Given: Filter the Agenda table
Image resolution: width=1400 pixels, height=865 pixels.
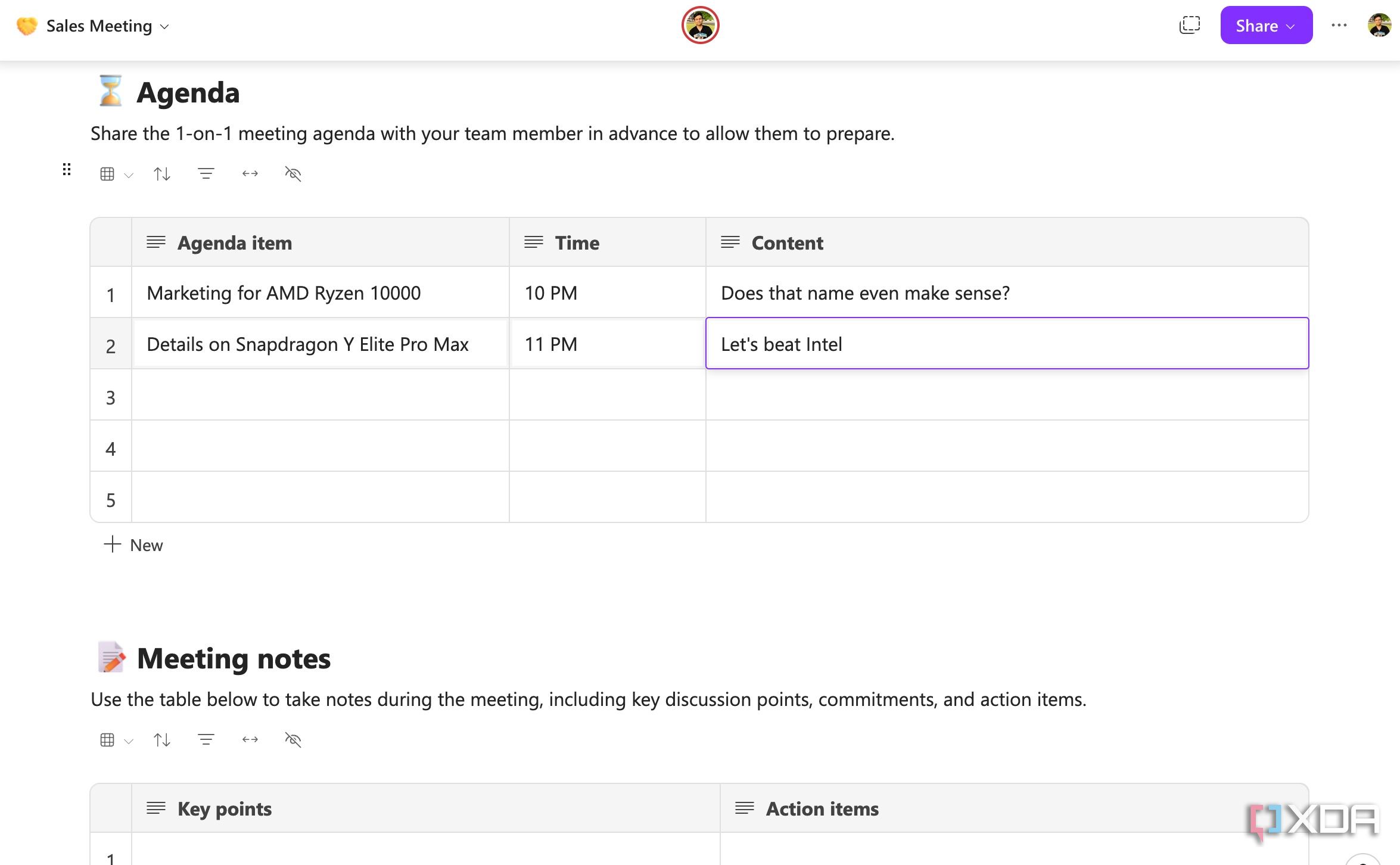Looking at the screenshot, I should [206, 174].
